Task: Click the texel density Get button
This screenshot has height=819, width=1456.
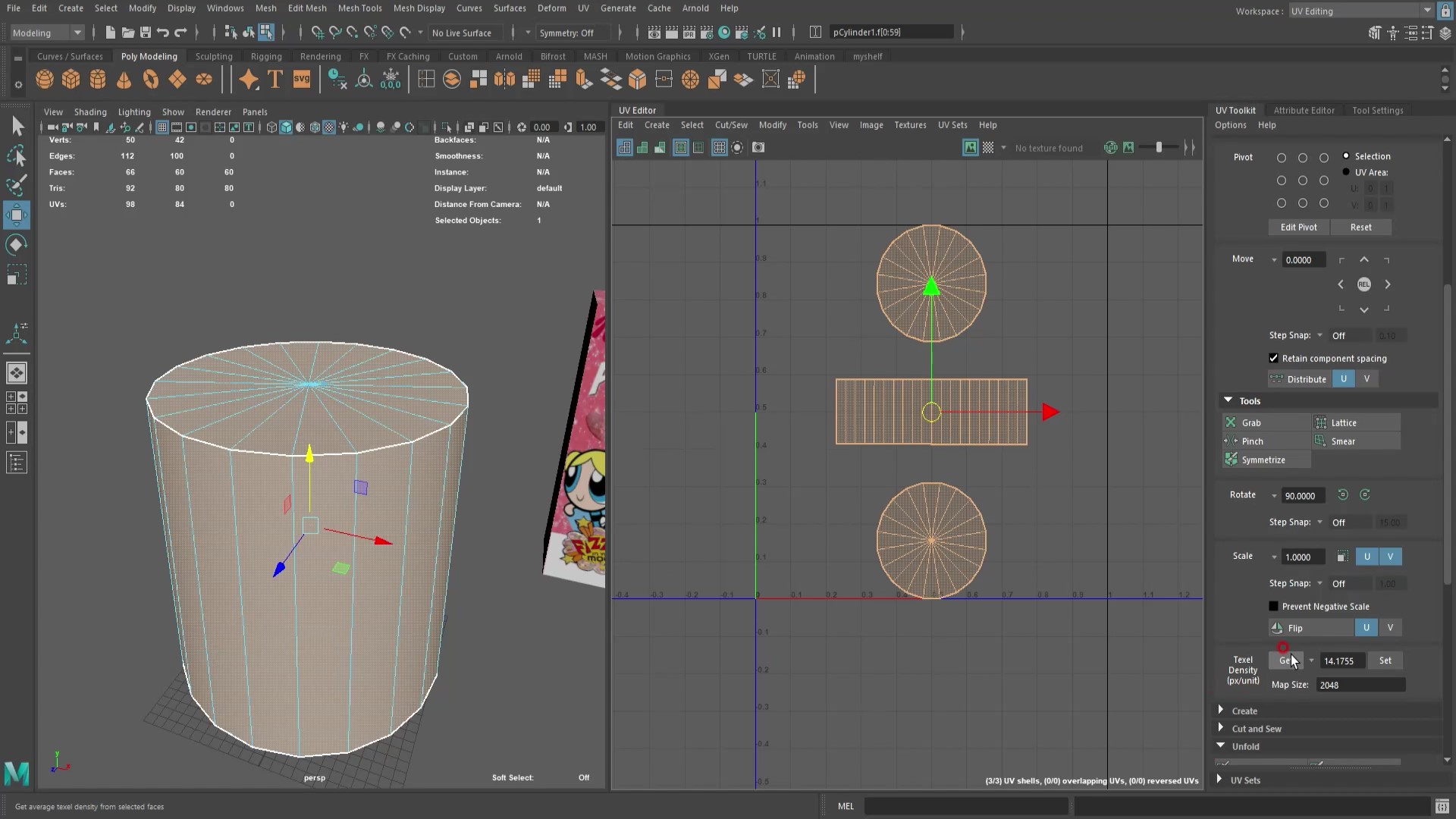Action: (1286, 661)
